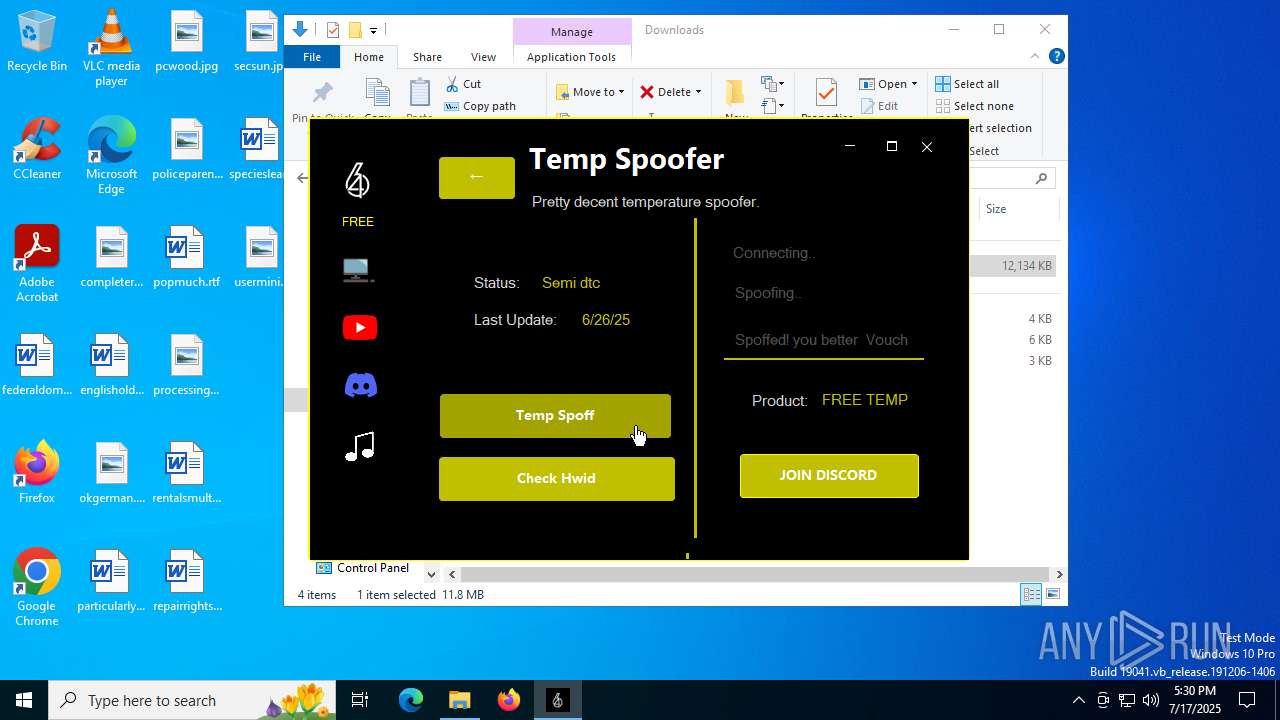1280x720 pixels.
Task: Click Select none in the ribbon
Action: point(975,106)
